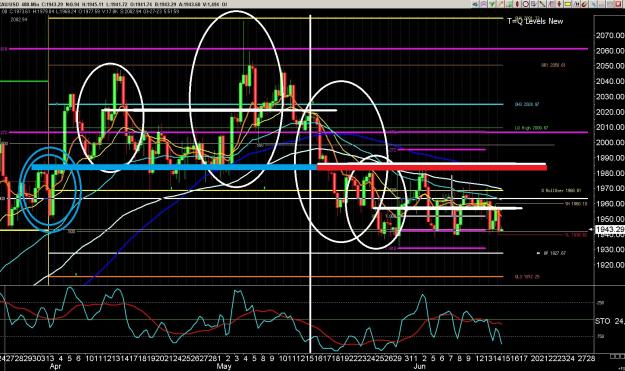Click the 2050.00 price axis label
The width and height of the screenshot is (625, 371).
(x=610, y=66)
